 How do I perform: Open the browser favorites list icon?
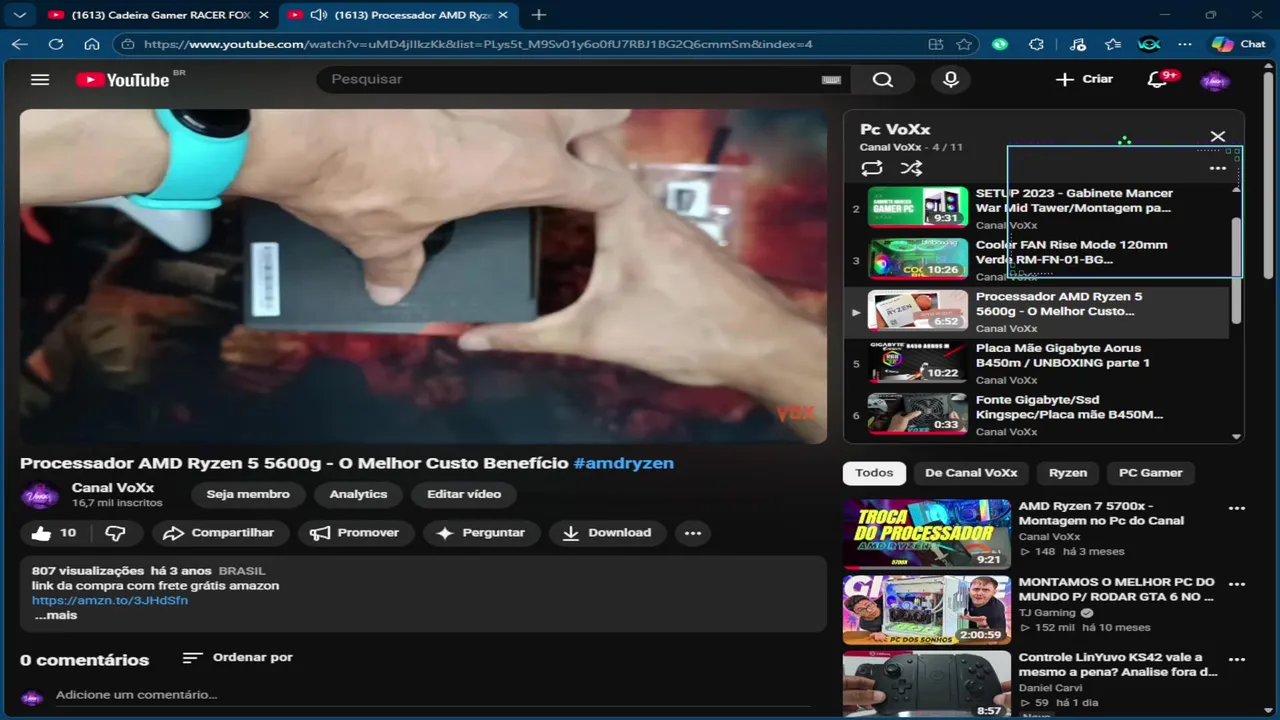coord(1113,44)
